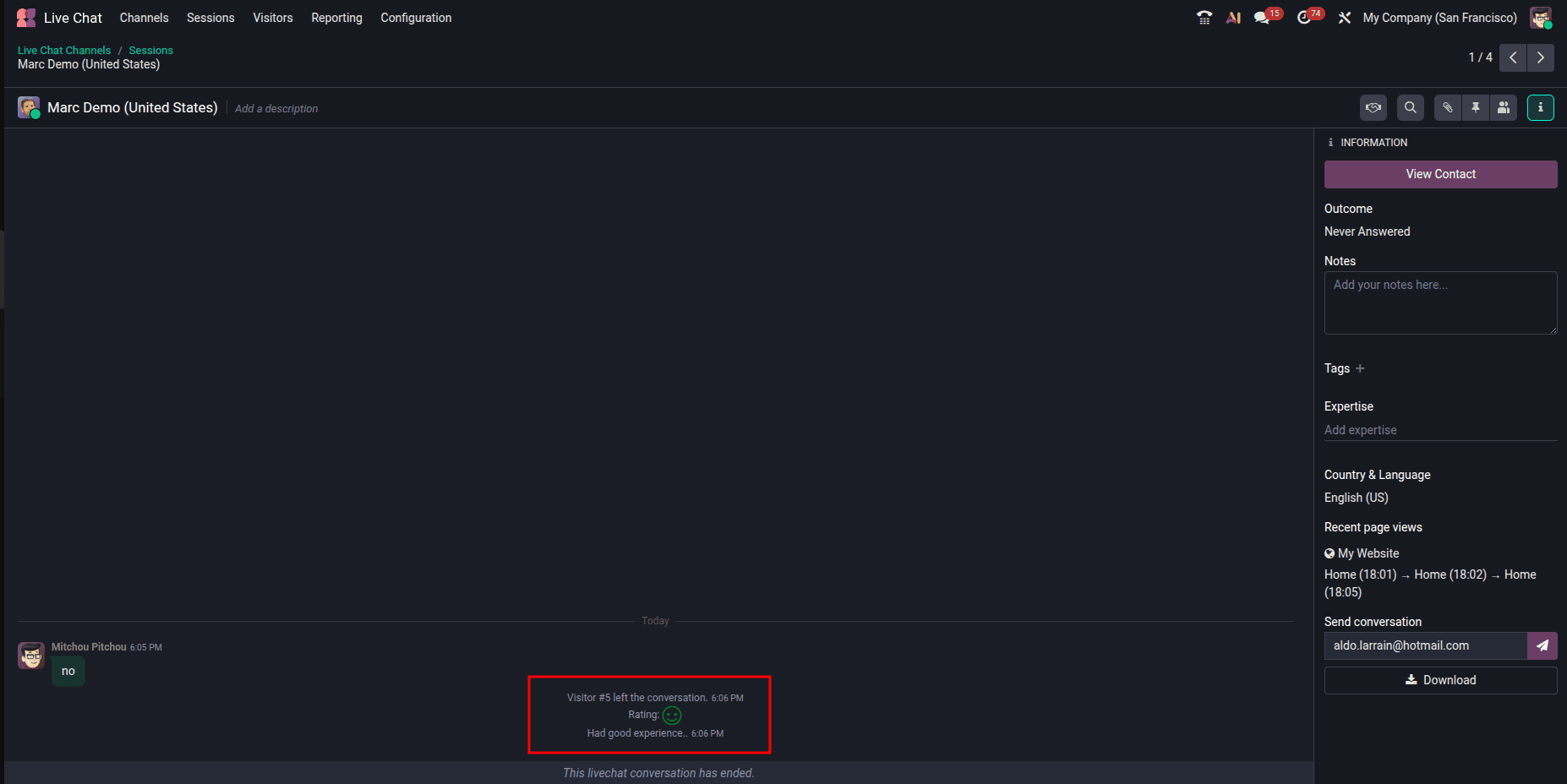Screen dimensions: 1567x784
Task: Click the Notes text area
Action: click(x=1441, y=302)
